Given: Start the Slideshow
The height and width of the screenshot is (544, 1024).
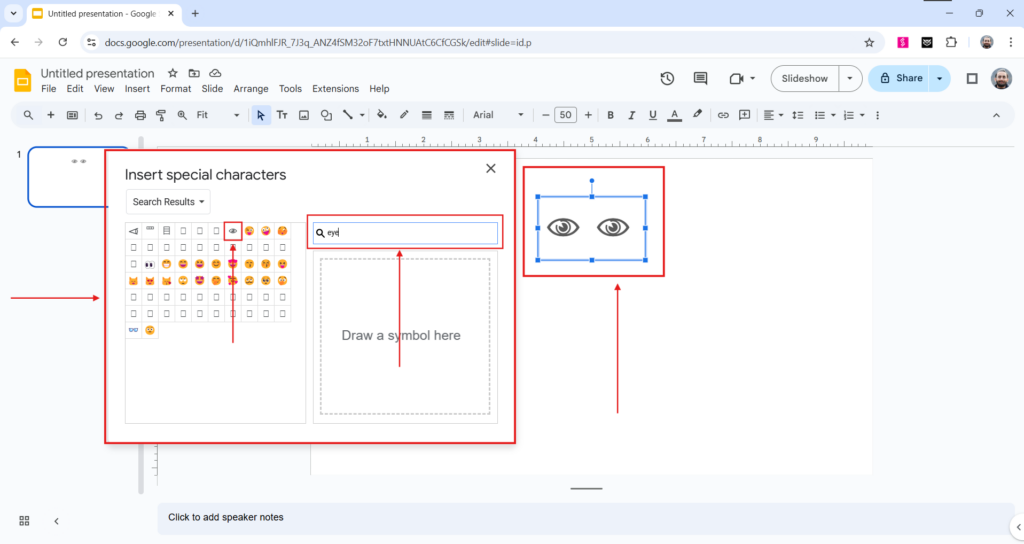Looking at the screenshot, I should pos(804,78).
